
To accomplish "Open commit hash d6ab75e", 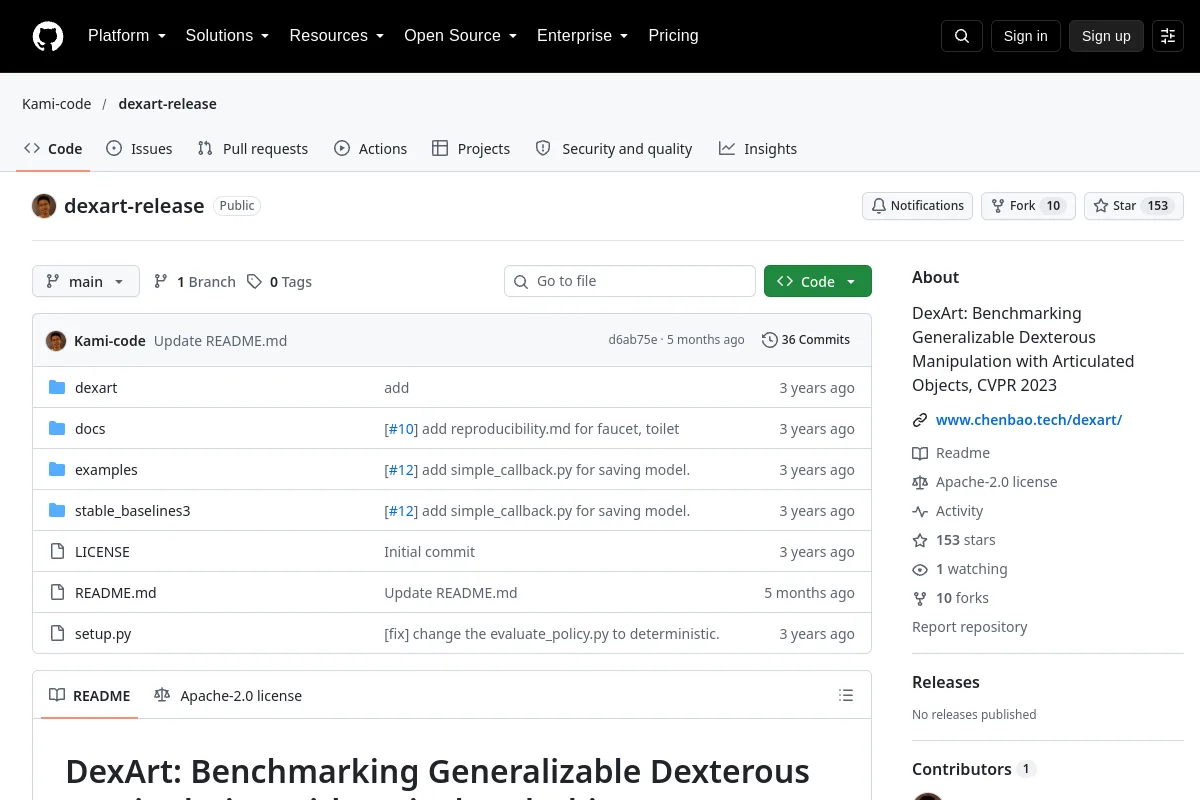I will (x=633, y=340).
